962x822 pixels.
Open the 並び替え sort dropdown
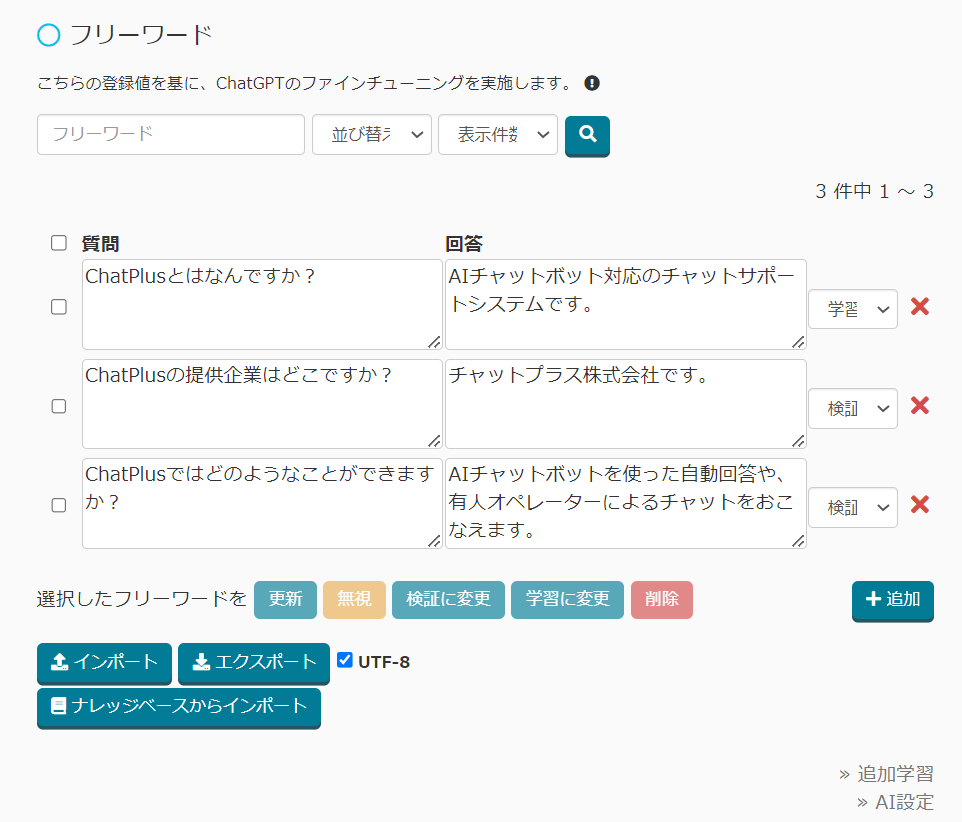pyautogui.click(x=372, y=135)
